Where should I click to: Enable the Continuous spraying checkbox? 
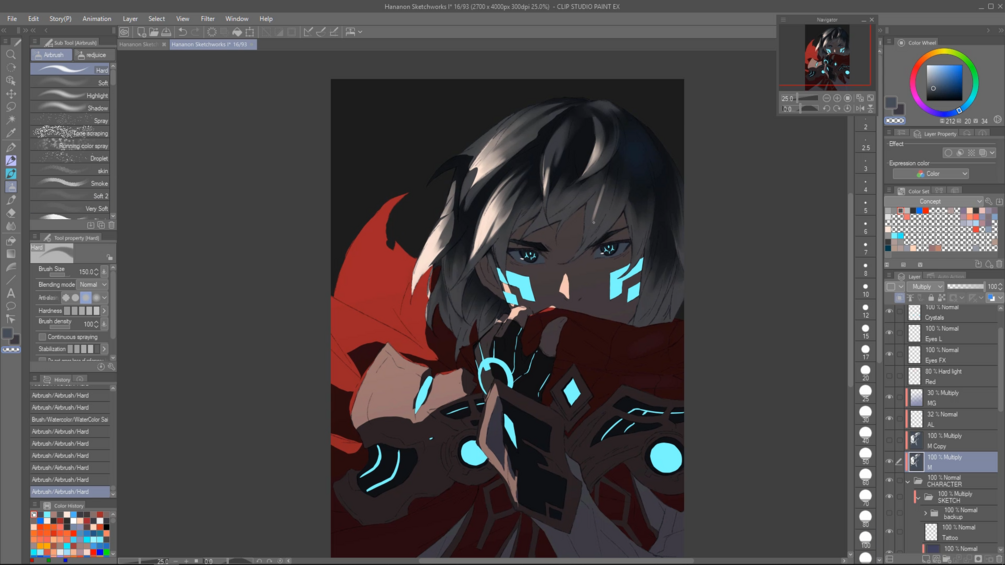(42, 337)
